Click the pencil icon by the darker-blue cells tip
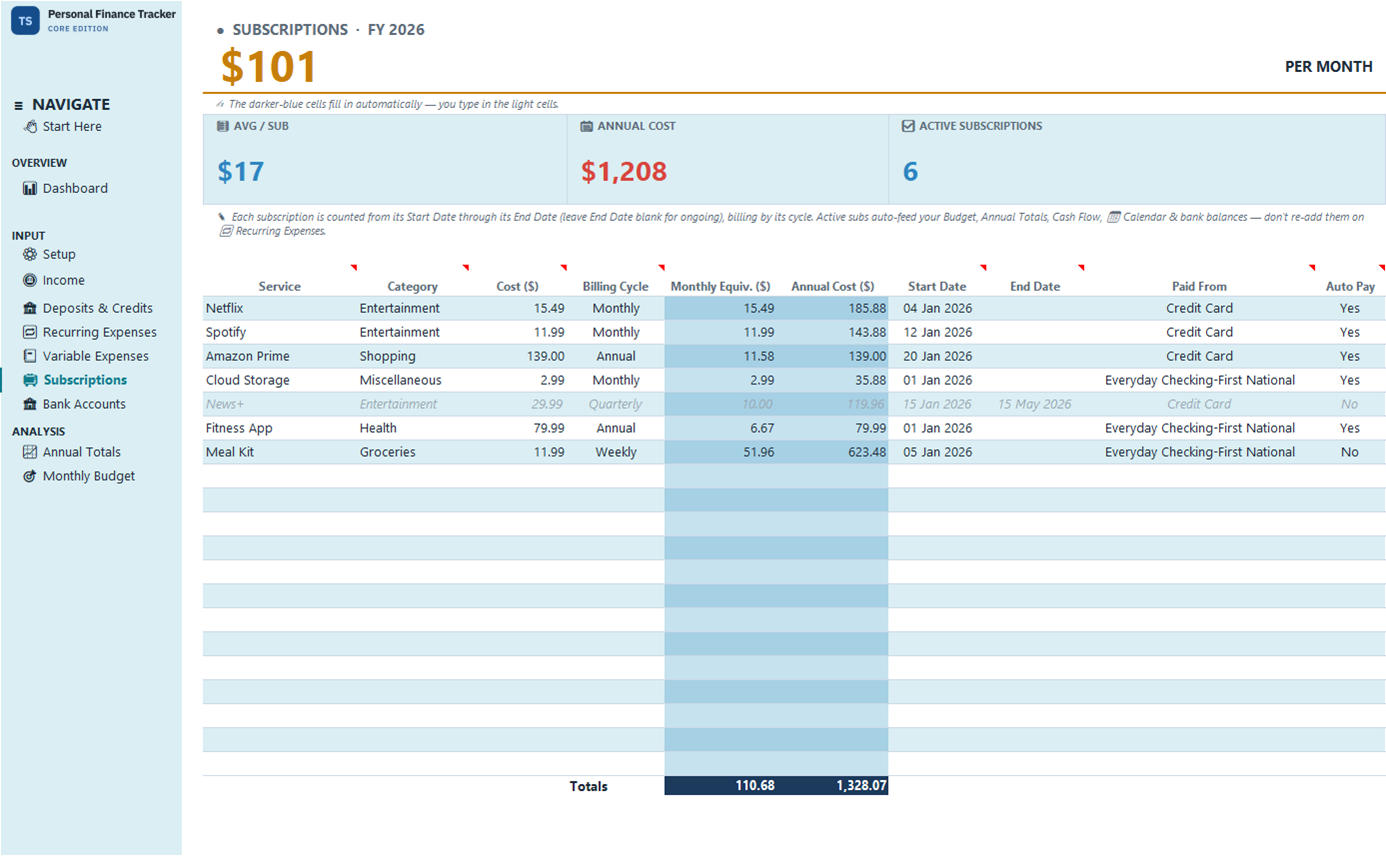1386x856 pixels. coord(220,104)
